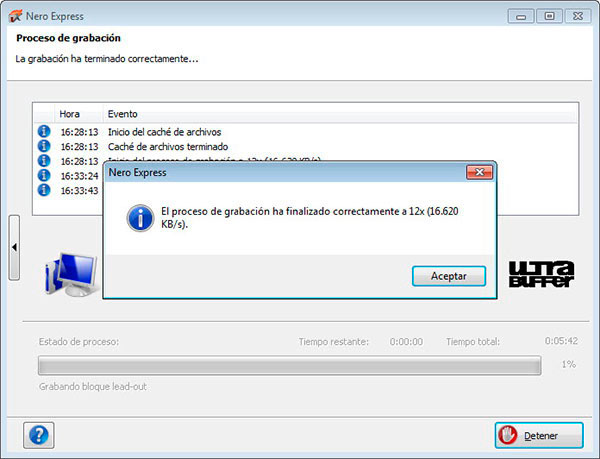Click the Nero Express flame icon in the title bar
The image size is (600, 459).
coord(15,16)
